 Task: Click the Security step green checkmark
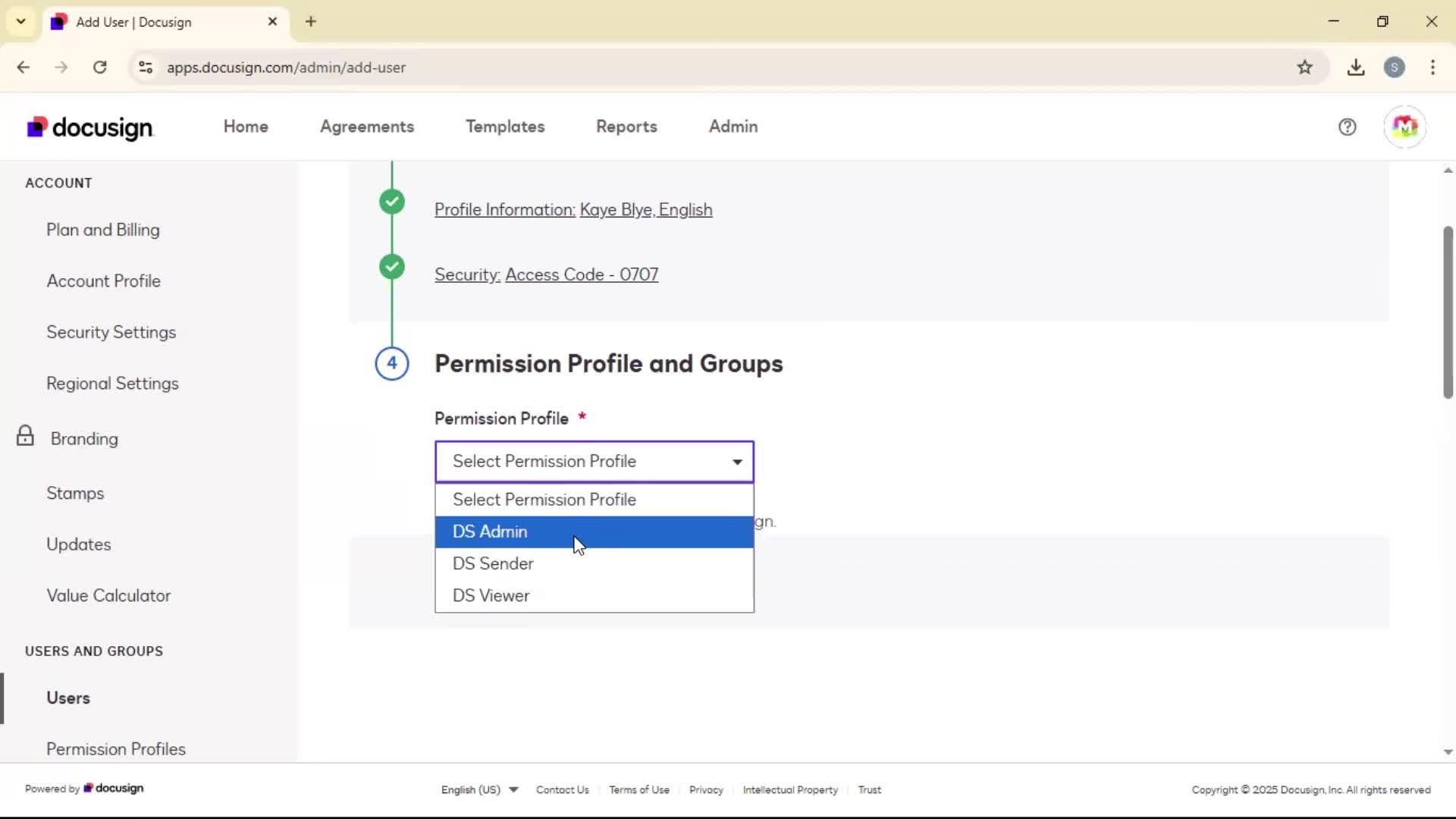click(392, 267)
